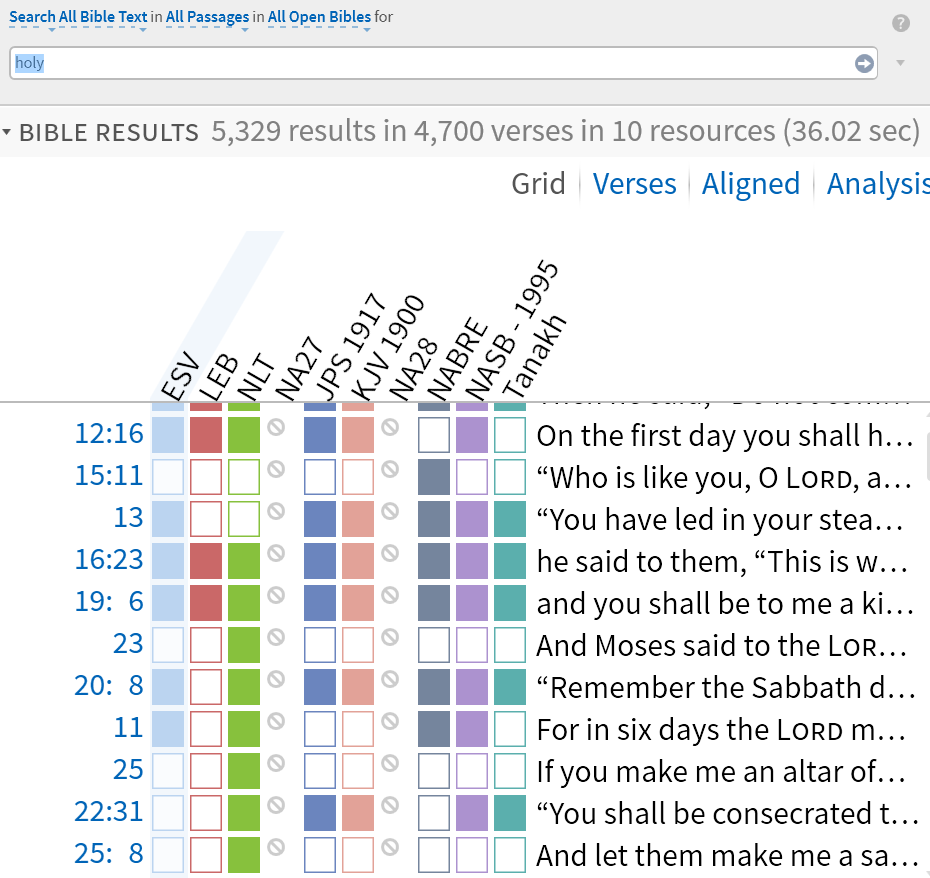Click empty NASB cell in row 15:11

(x=472, y=476)
